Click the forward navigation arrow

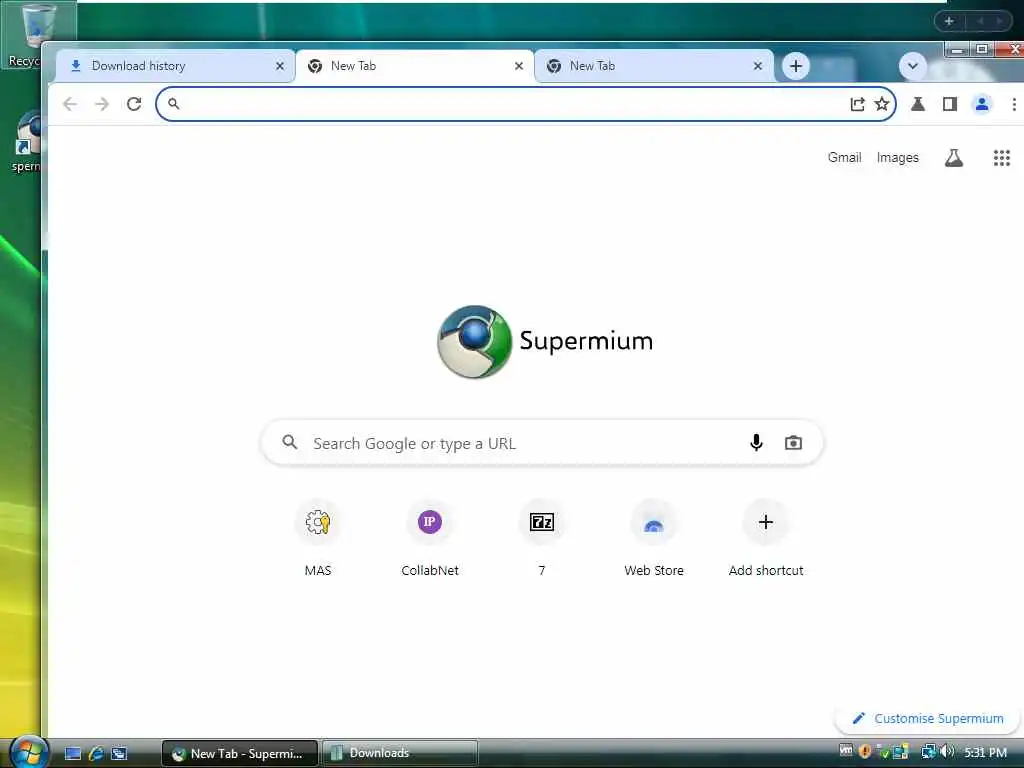102,104
